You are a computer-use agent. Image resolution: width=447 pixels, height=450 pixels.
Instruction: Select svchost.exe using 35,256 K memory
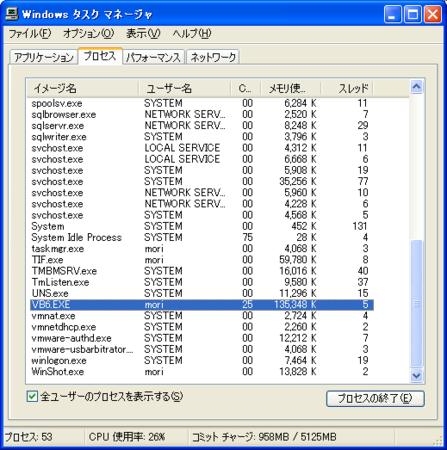point(202,182)
